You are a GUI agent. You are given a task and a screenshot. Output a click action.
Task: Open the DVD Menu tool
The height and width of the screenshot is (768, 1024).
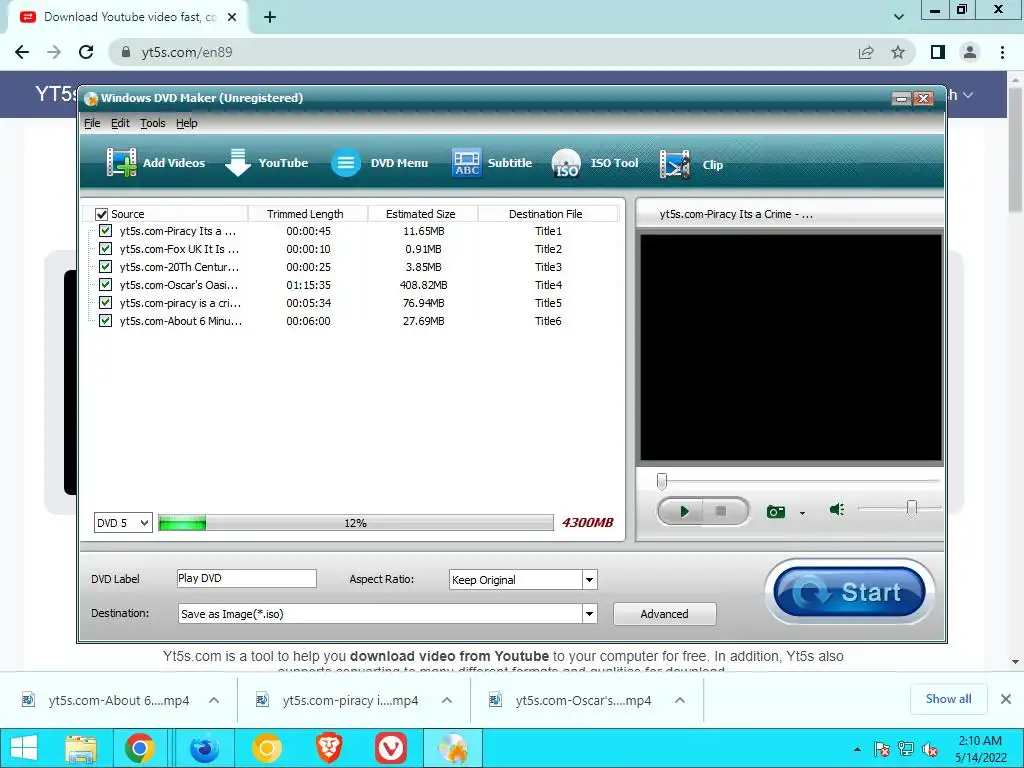pos(379,163)
